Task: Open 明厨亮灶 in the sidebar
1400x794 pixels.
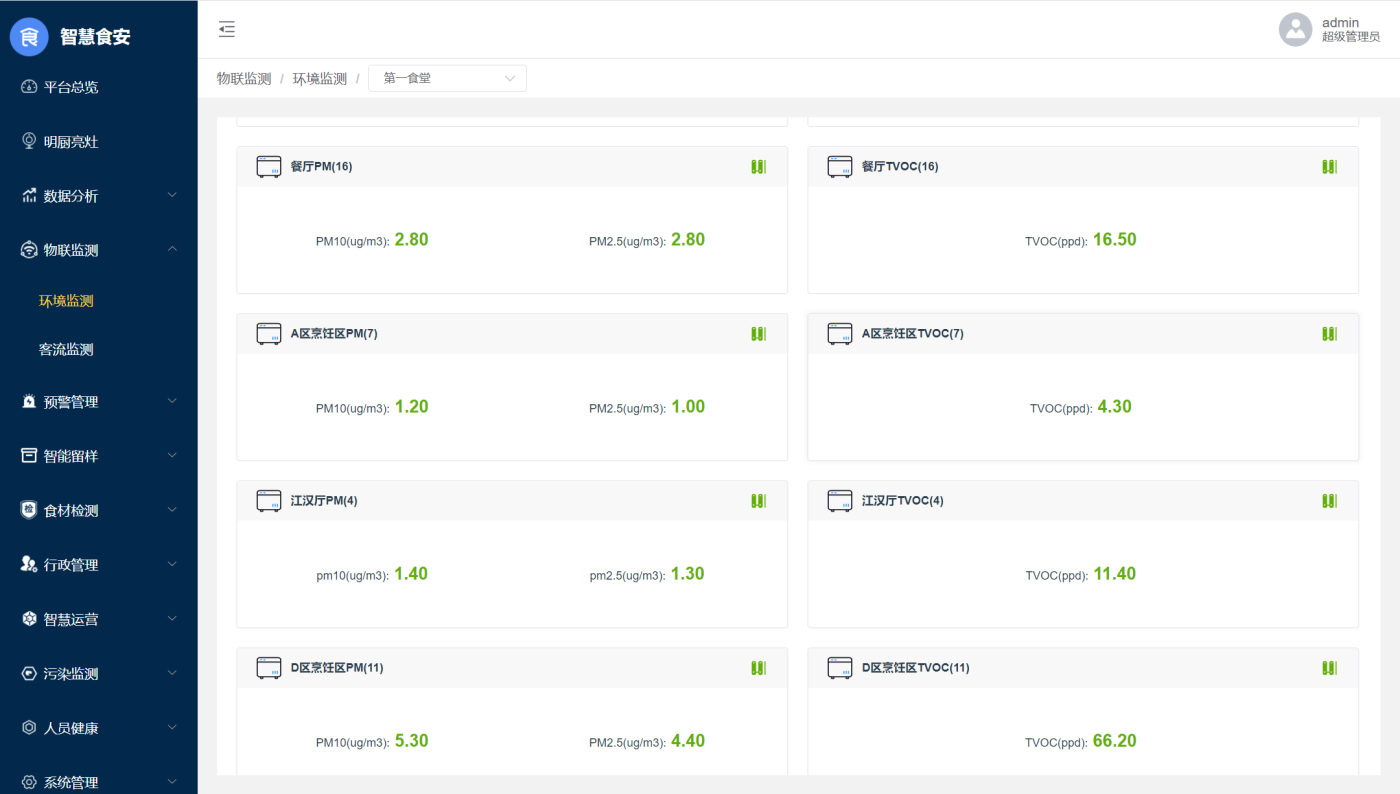Action: coord(70,142)
